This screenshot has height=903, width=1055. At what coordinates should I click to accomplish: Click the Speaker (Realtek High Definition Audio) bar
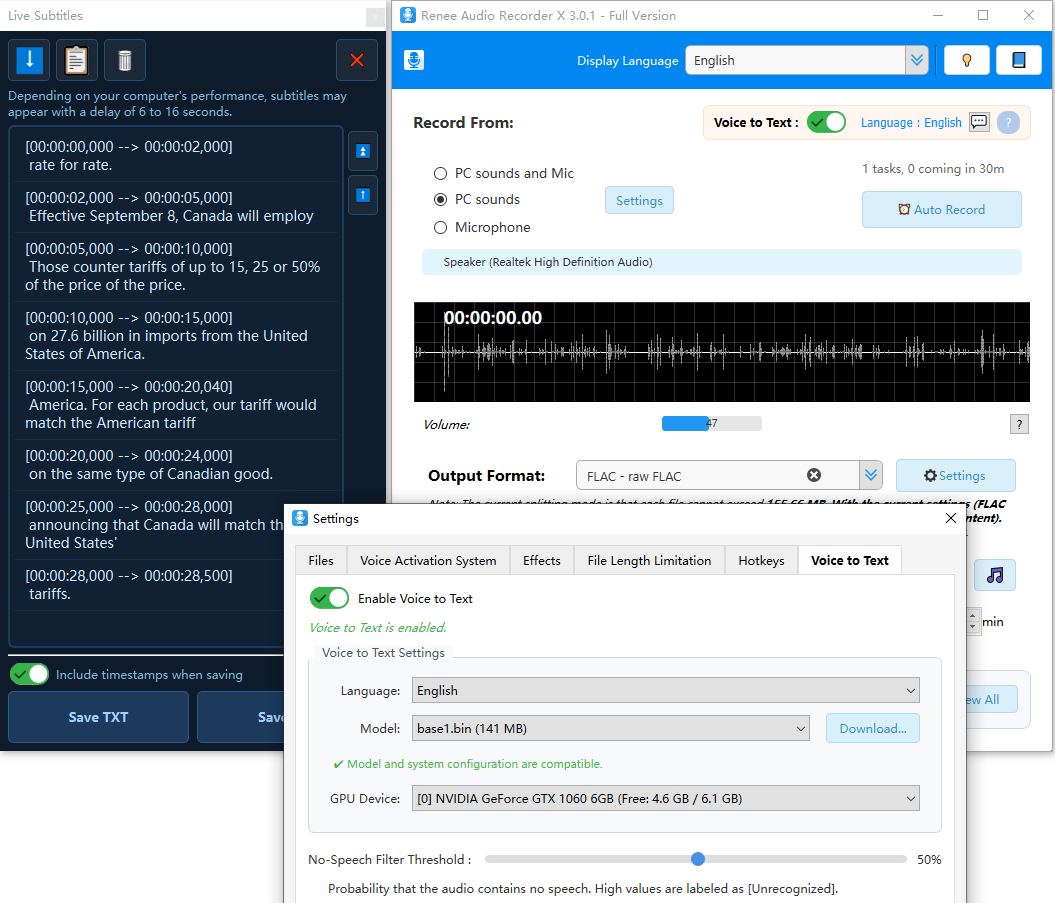tap(721, 262)
